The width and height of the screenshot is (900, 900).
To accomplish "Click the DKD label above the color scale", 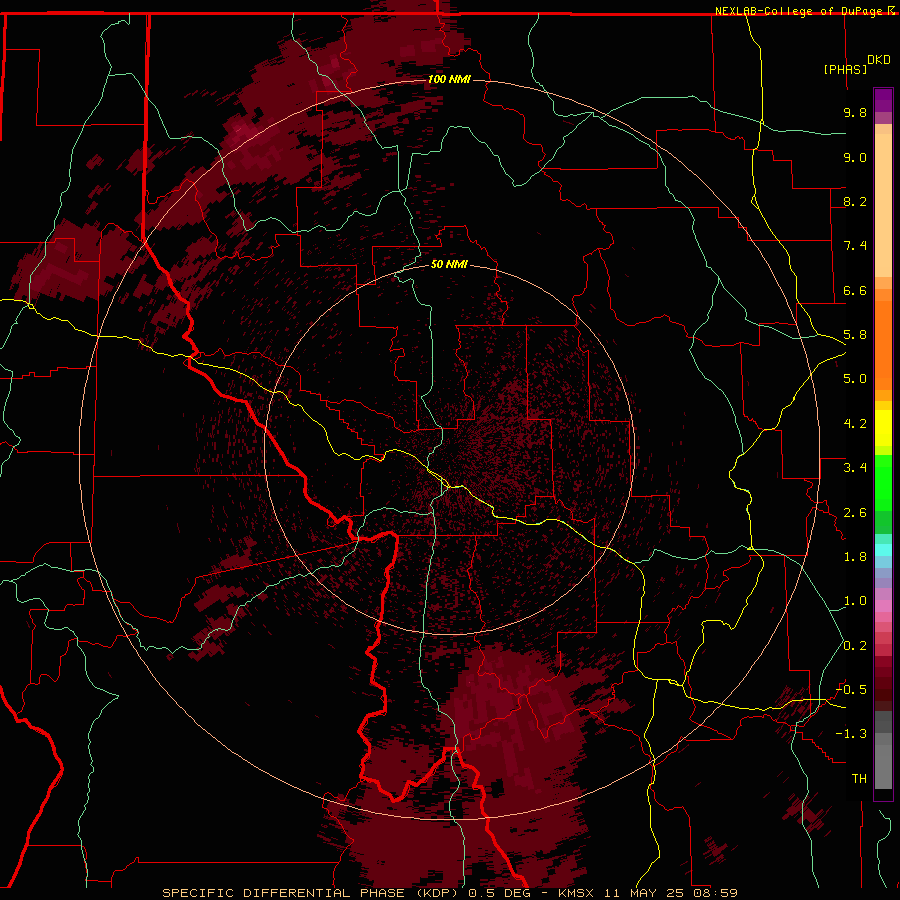I will 879,60.
